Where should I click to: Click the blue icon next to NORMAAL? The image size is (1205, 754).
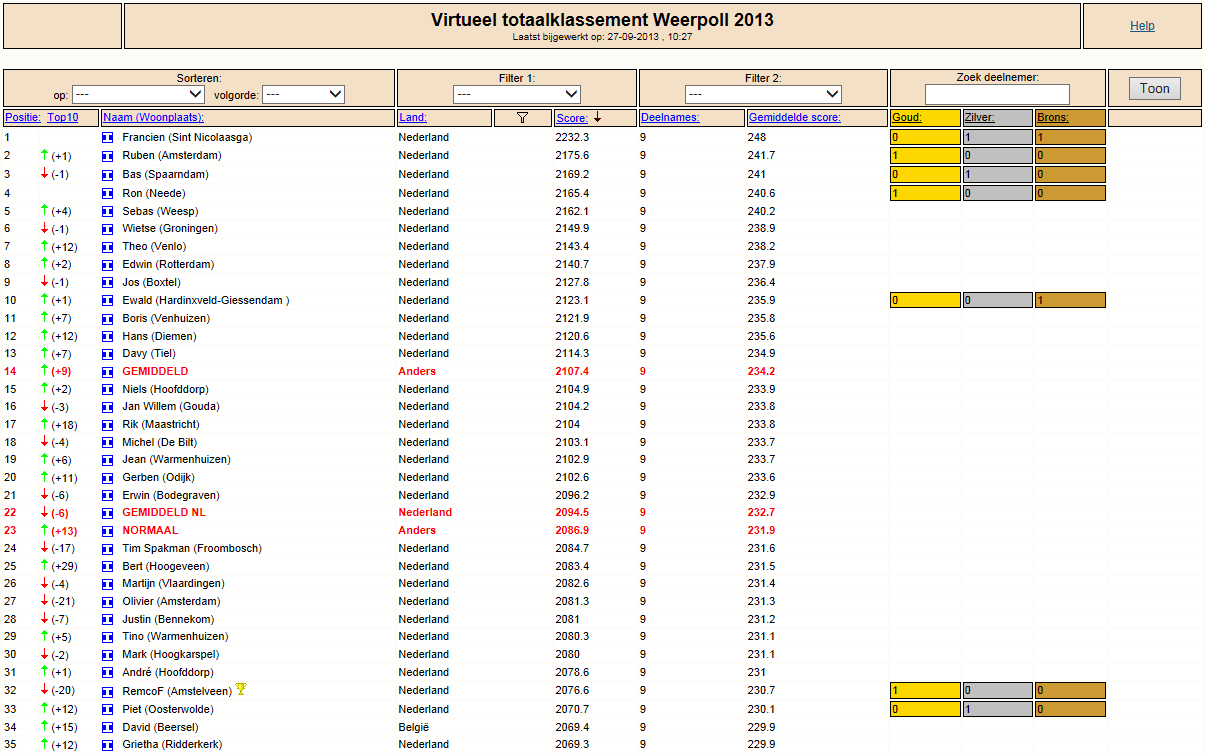tap(108, 530)
